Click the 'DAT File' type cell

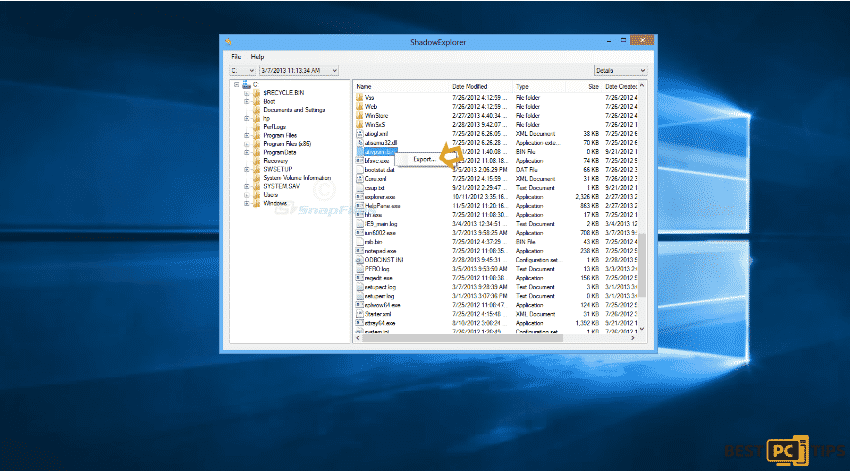[526, 170]
